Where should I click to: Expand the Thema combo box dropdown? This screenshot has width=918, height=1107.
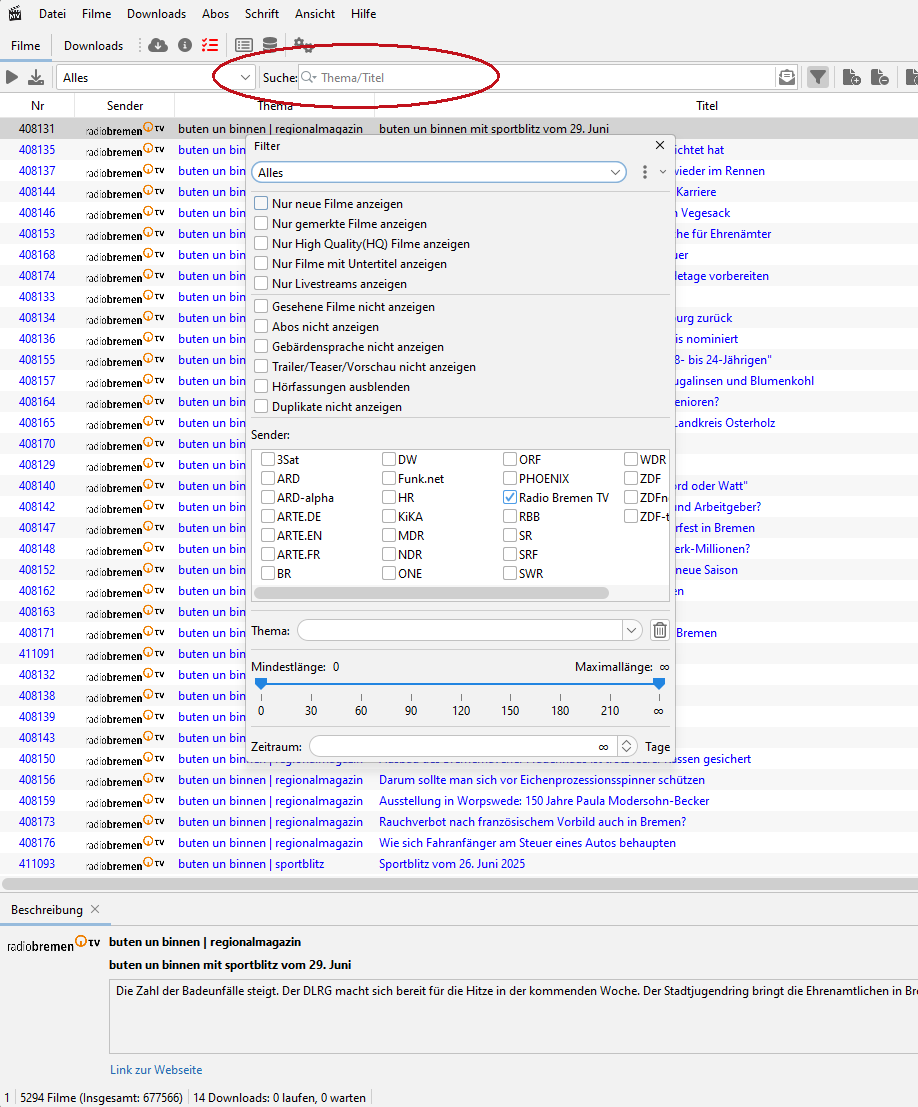pyautogui.click(x=631, y=630)
